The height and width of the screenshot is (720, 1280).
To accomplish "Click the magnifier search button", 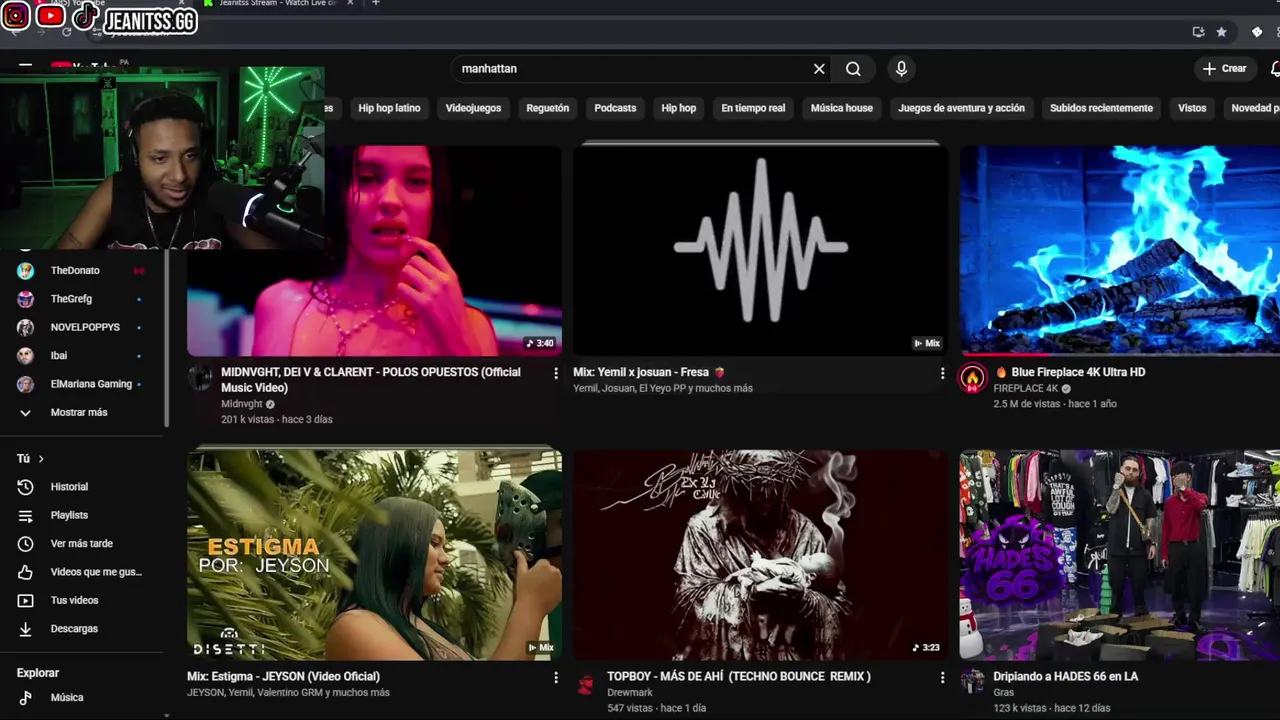I will 853,69.
